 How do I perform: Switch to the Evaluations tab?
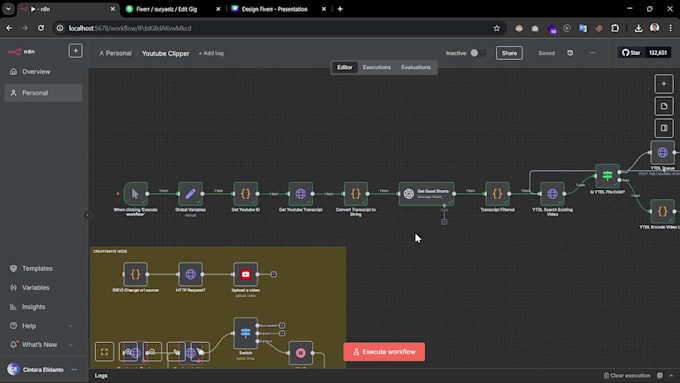pos(416,67)
